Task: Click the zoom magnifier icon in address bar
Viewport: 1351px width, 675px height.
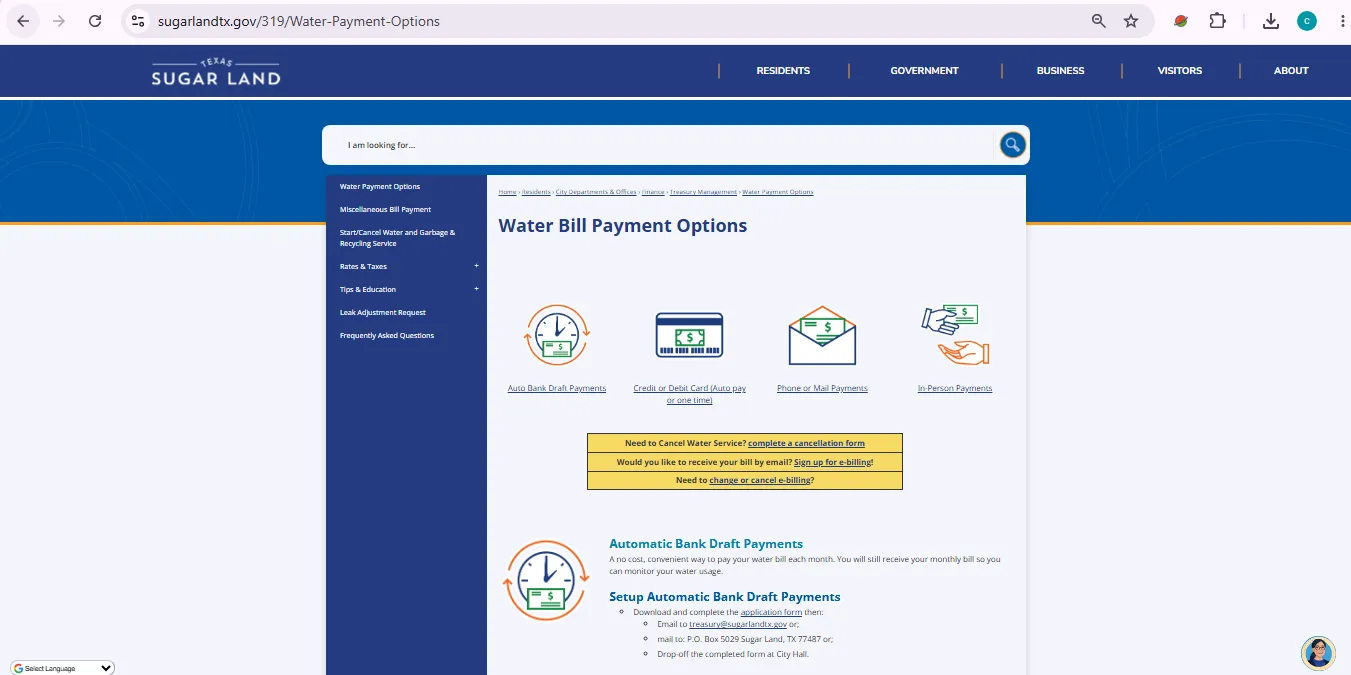Action: coord(1099,21)
